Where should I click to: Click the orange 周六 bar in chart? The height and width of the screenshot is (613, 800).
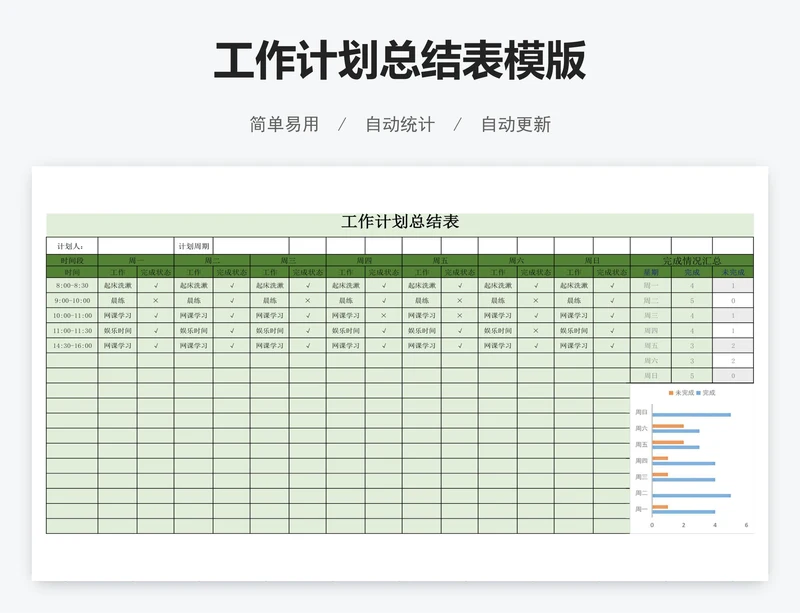tap(668, 426)
